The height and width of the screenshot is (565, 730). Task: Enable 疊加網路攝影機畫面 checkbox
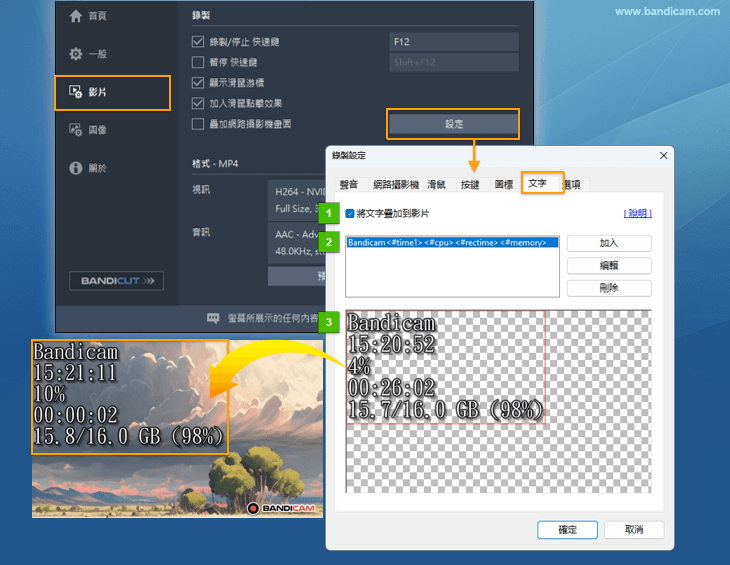click(x=198, y=124)
